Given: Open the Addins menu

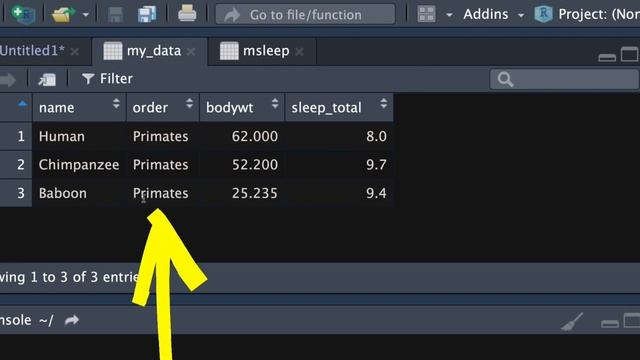Looking at the screenshot, I should coord(493,14).
